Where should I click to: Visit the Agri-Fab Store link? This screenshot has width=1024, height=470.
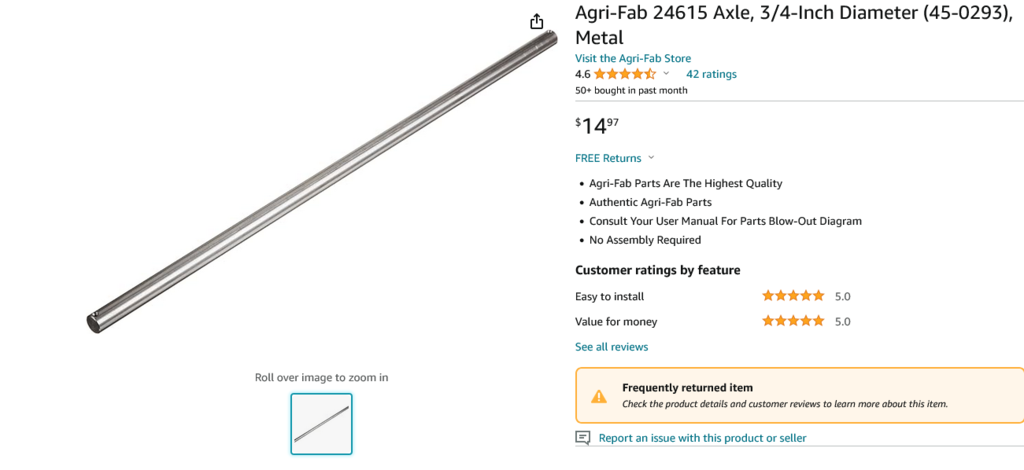(x=632, y=58)
